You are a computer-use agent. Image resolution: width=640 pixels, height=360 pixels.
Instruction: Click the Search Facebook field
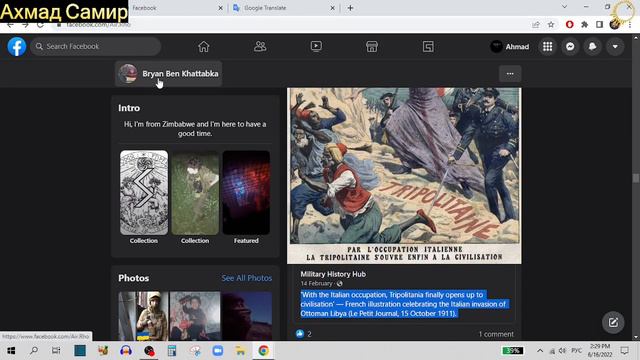pyautogui.click(x=96, y=47)
